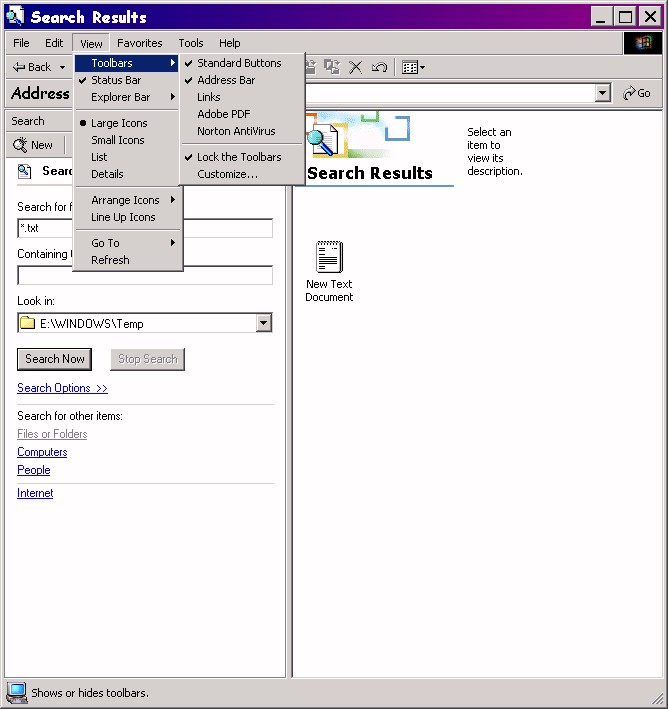Open the Look in dropdown arrow
Image resolution: width=668 pixels, height=709 pixels.
pos(263,323)
